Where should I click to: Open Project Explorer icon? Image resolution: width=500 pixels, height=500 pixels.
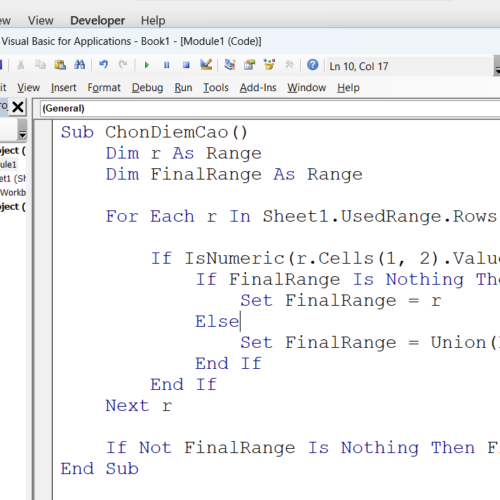pyautogui.click(x=230, y=65)
